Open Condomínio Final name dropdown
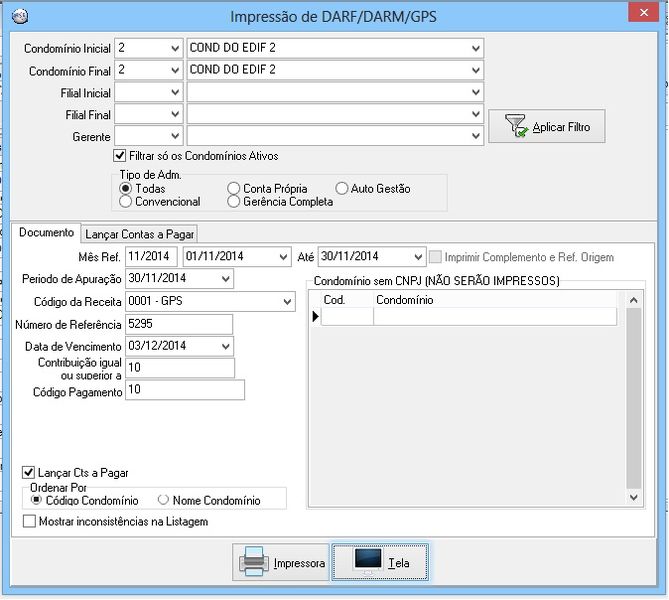 pyautogui.click(x=476, y=70)
